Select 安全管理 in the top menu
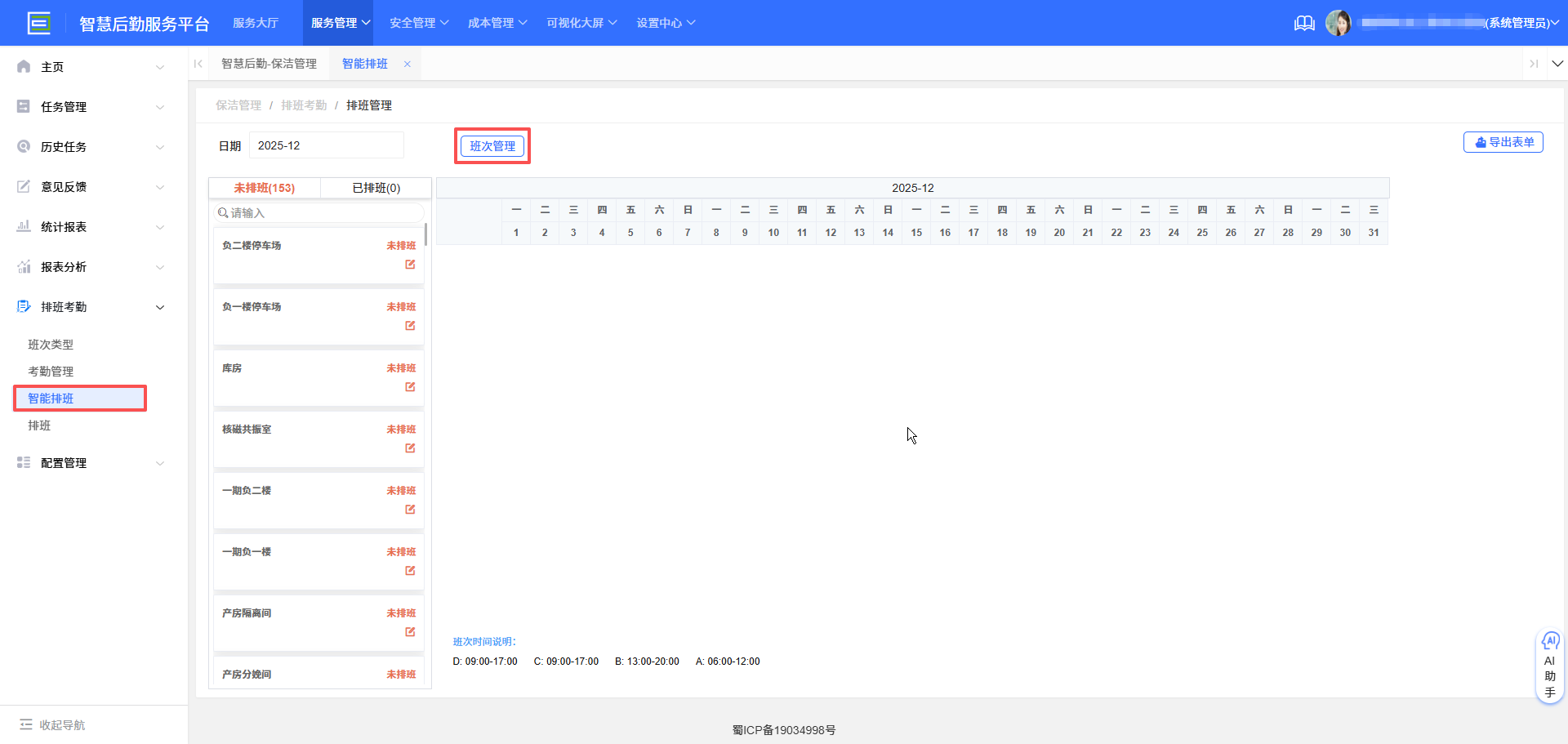 click(x=412, y=22)
